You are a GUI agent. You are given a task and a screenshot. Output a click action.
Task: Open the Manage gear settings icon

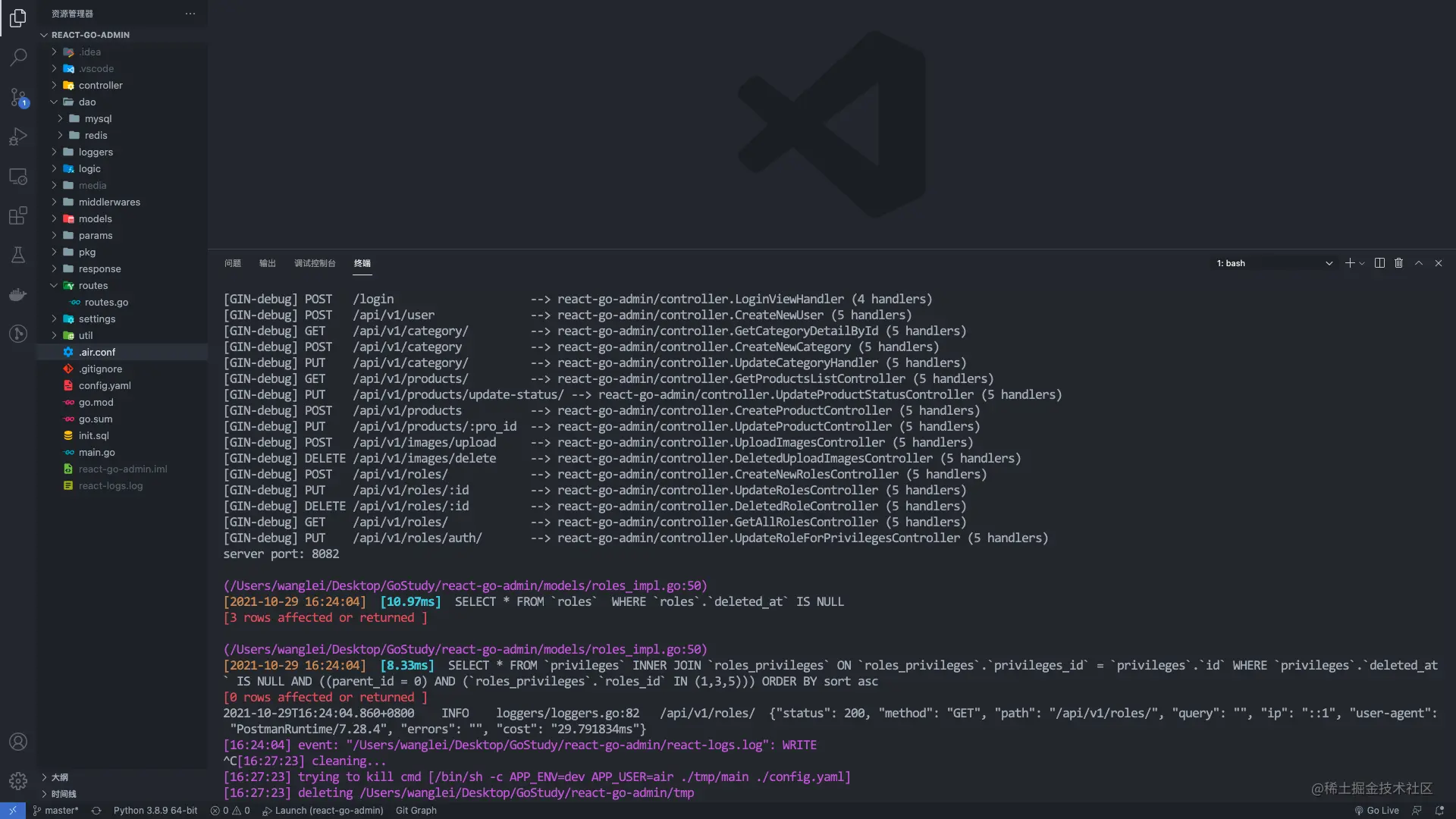tap(18, 780)
